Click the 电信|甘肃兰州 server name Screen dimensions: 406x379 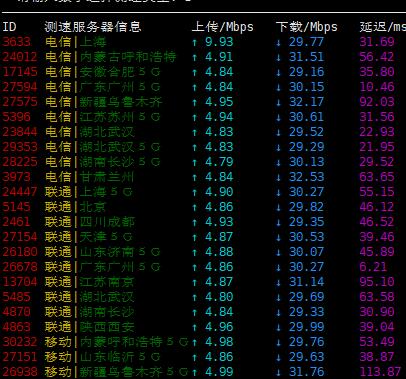(x=90, y=177)
